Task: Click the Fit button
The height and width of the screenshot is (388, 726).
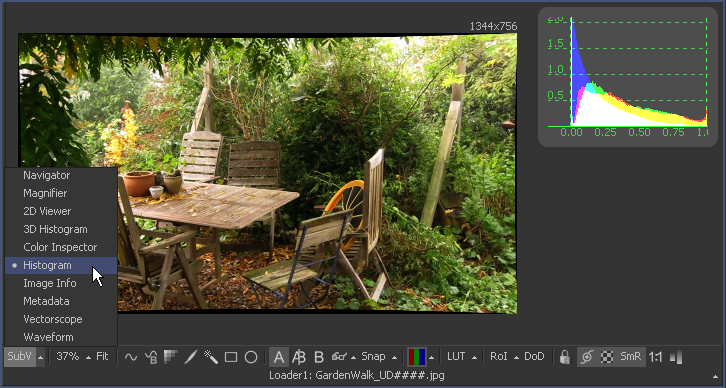Action: coord(102,357)
